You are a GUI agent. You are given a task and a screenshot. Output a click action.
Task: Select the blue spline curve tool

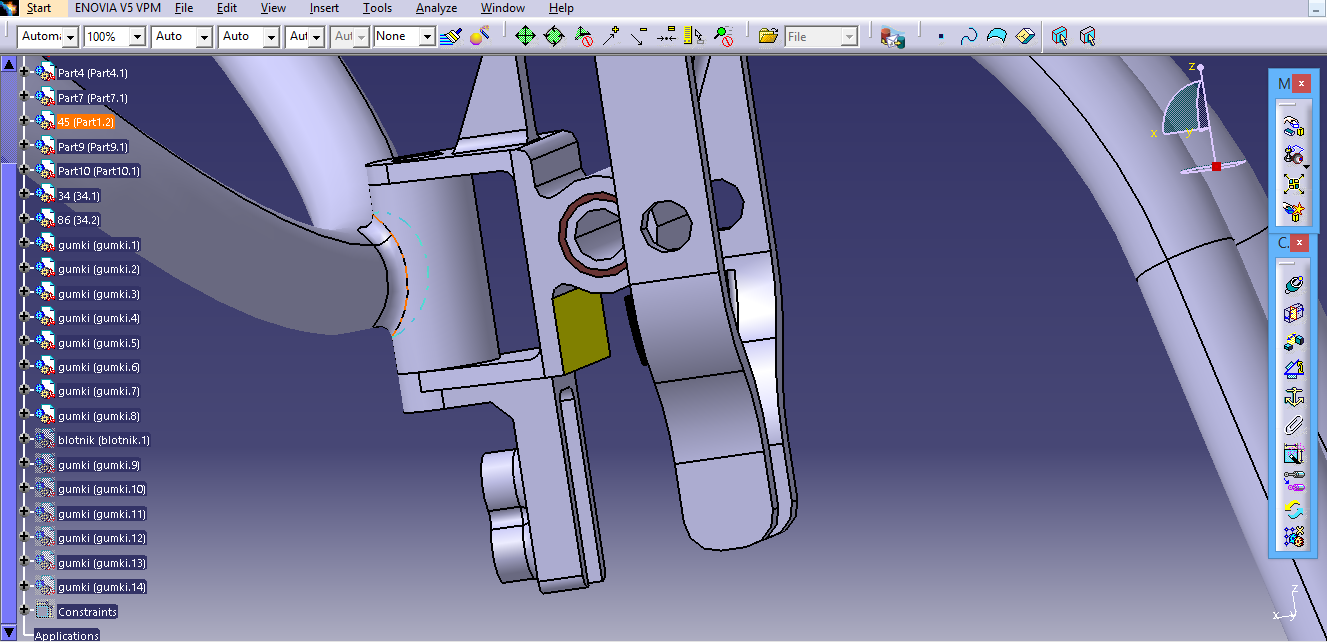pos(968,37)
